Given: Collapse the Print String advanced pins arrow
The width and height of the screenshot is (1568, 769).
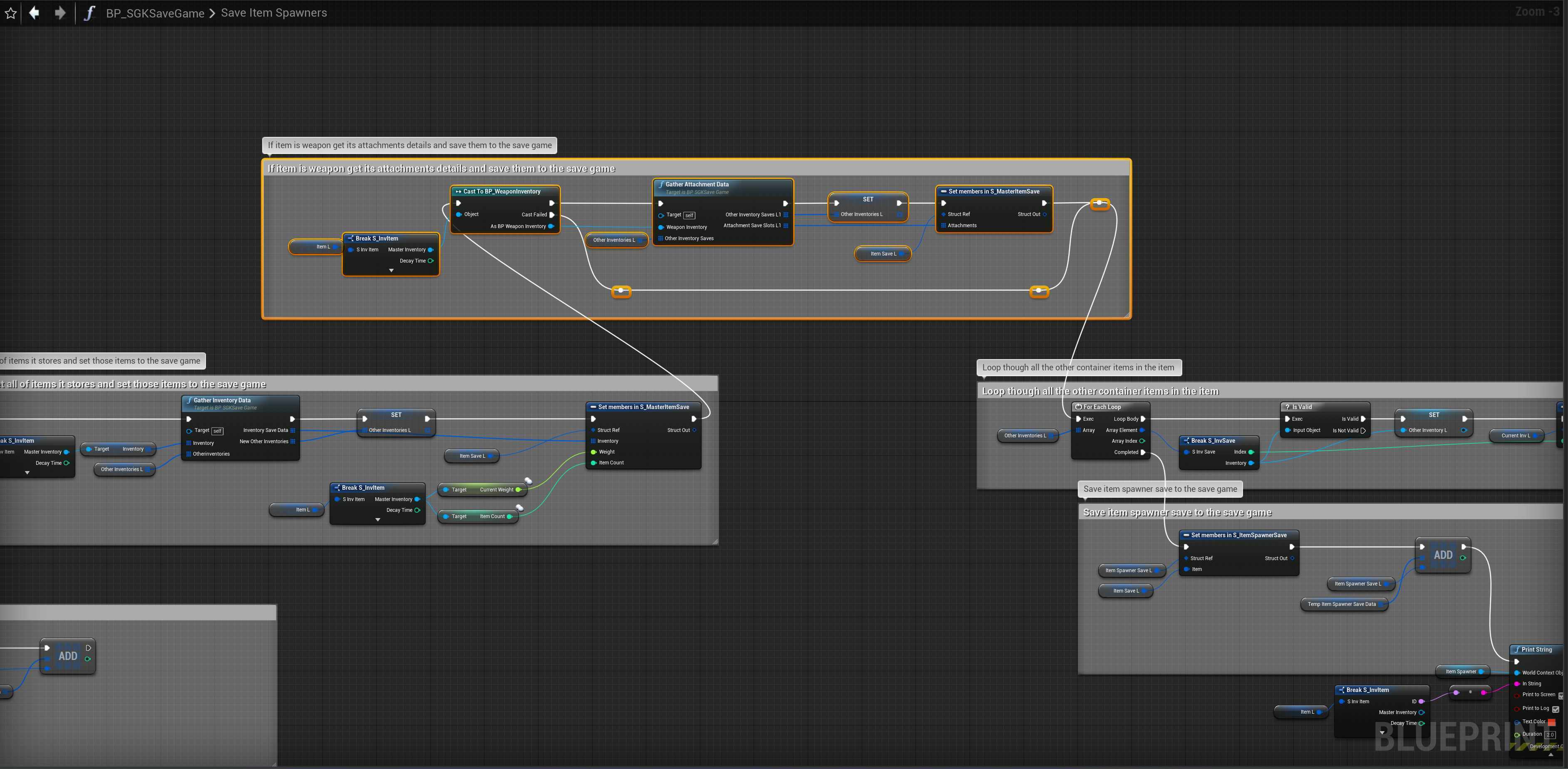Looking at the screenshot, I should tap(1551, 754).
